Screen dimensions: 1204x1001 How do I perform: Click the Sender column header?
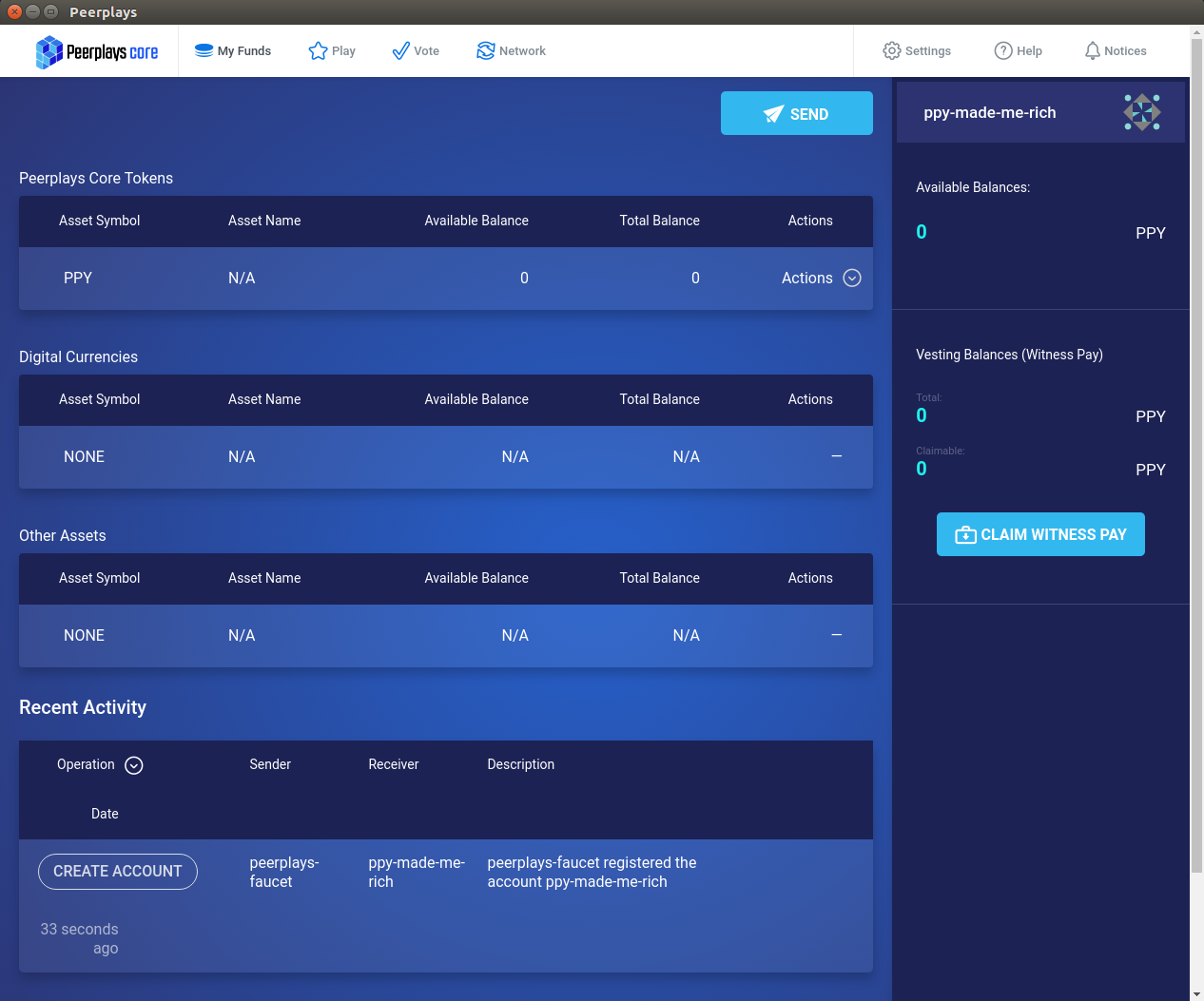(270, 764)
